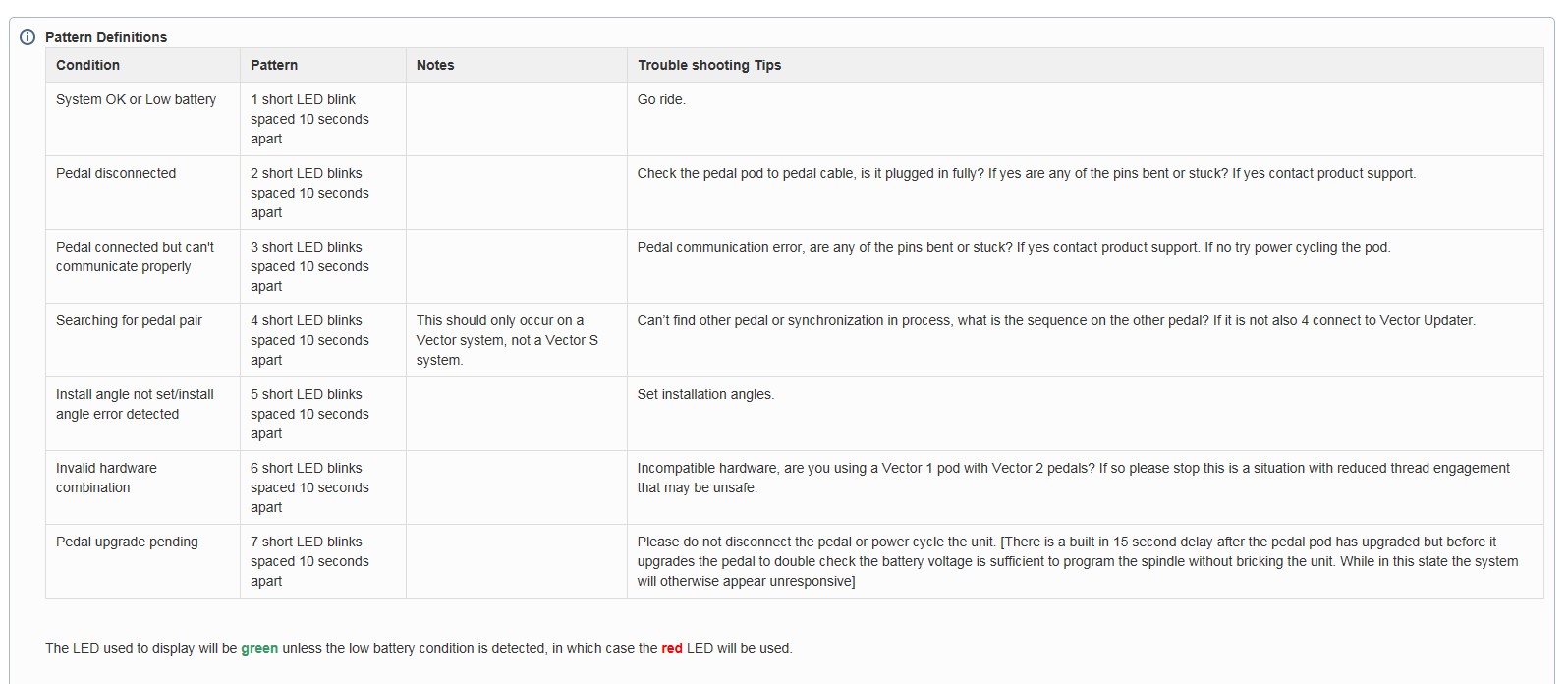The width and height of the screenshot is (1568, 684).
Task: Select the 1 short LED blink pattern cell
Action: pos(309,119)
